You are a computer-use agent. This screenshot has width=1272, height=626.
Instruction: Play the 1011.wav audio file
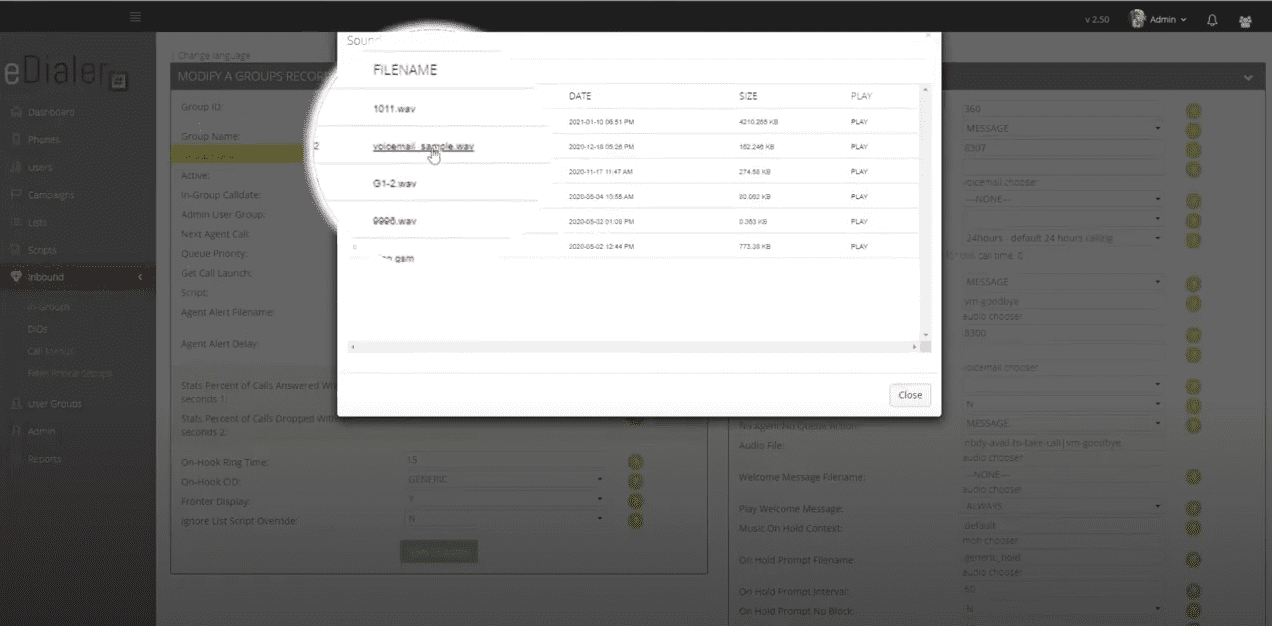(x=859, y=122)
